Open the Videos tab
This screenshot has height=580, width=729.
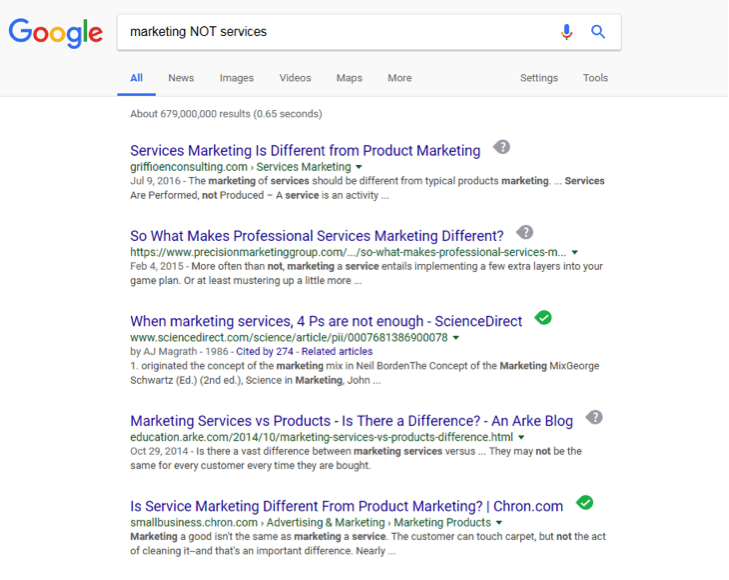pyautogui.click(x=295, y=78)
